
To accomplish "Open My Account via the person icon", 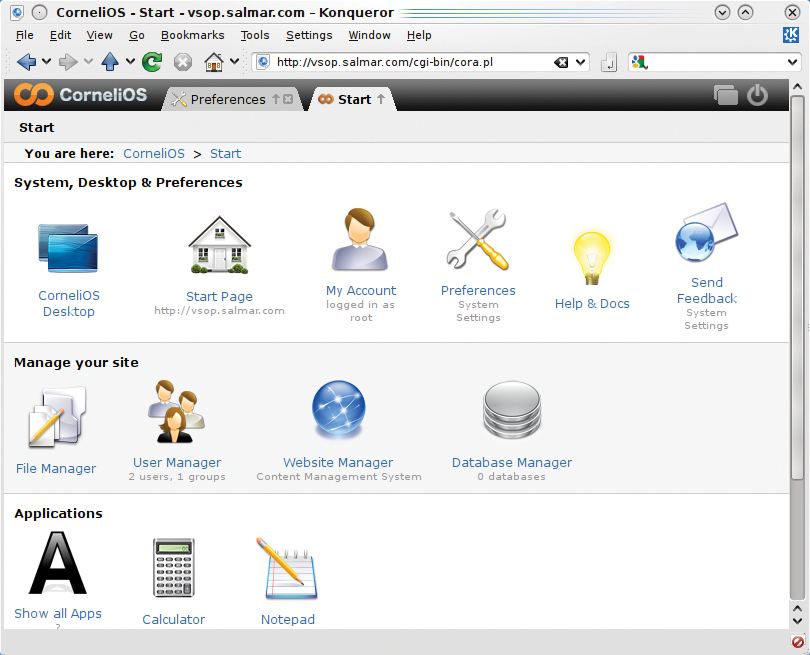I will pos(360,240).
